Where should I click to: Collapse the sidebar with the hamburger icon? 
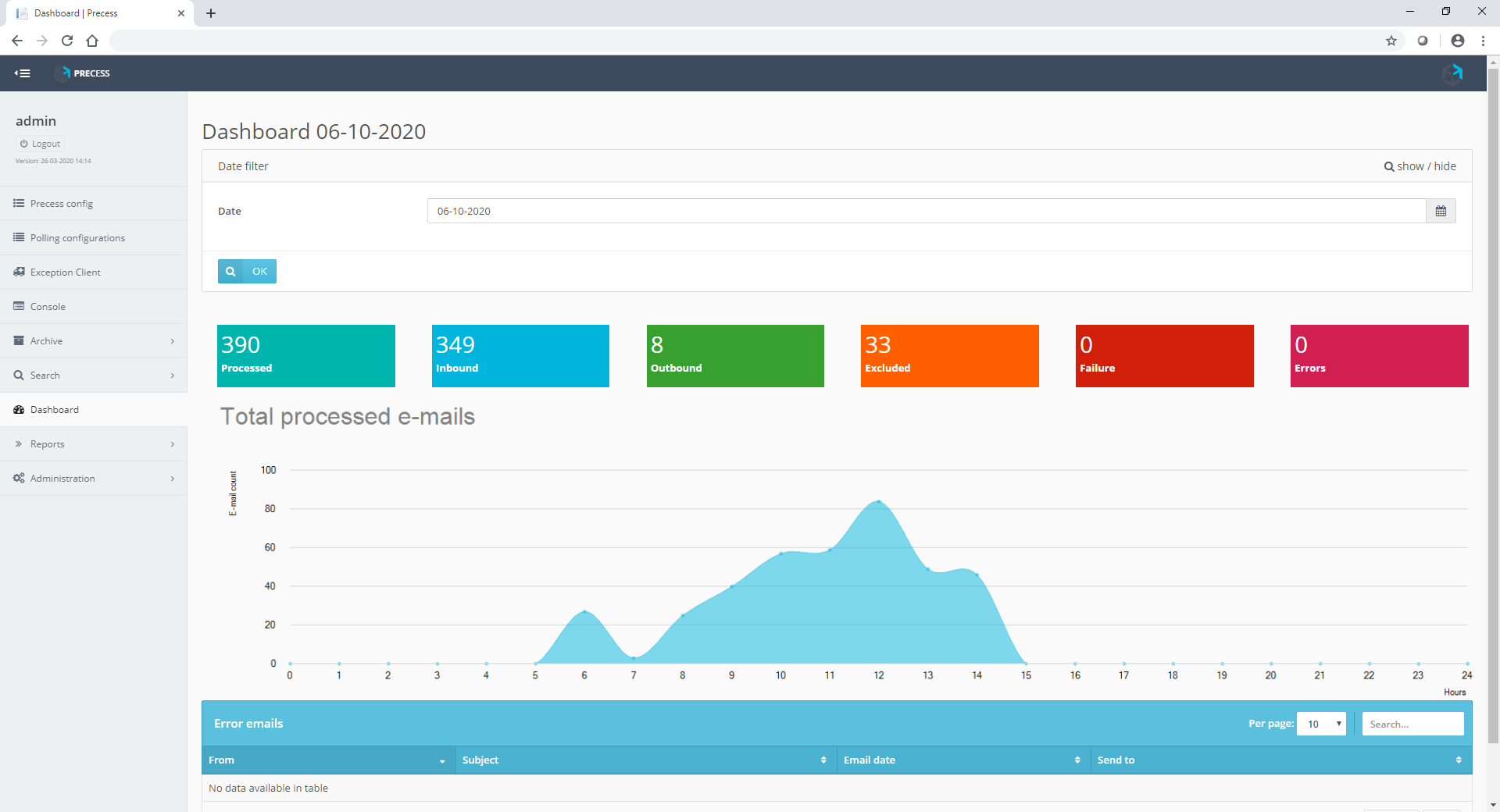click(23, 73)
